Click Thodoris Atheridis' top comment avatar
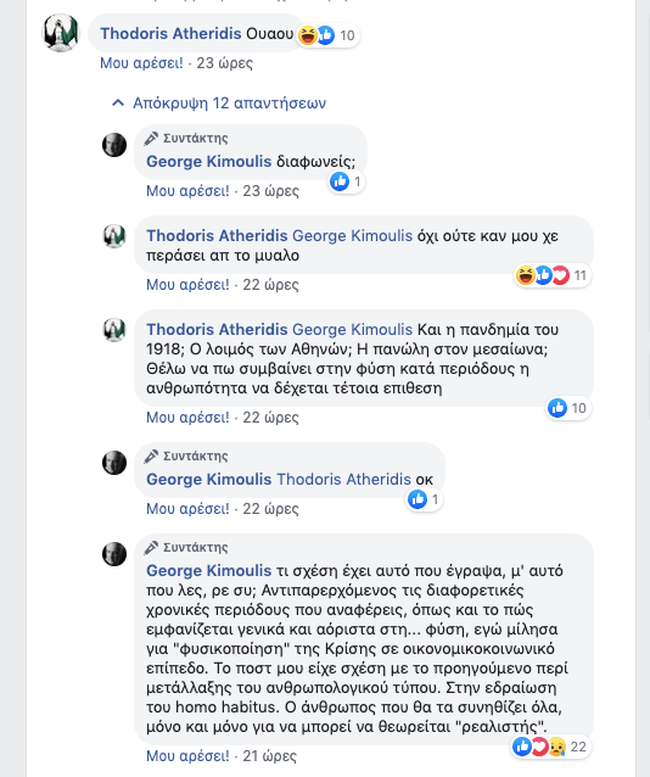The image size is (650, 777). [59, 34]
